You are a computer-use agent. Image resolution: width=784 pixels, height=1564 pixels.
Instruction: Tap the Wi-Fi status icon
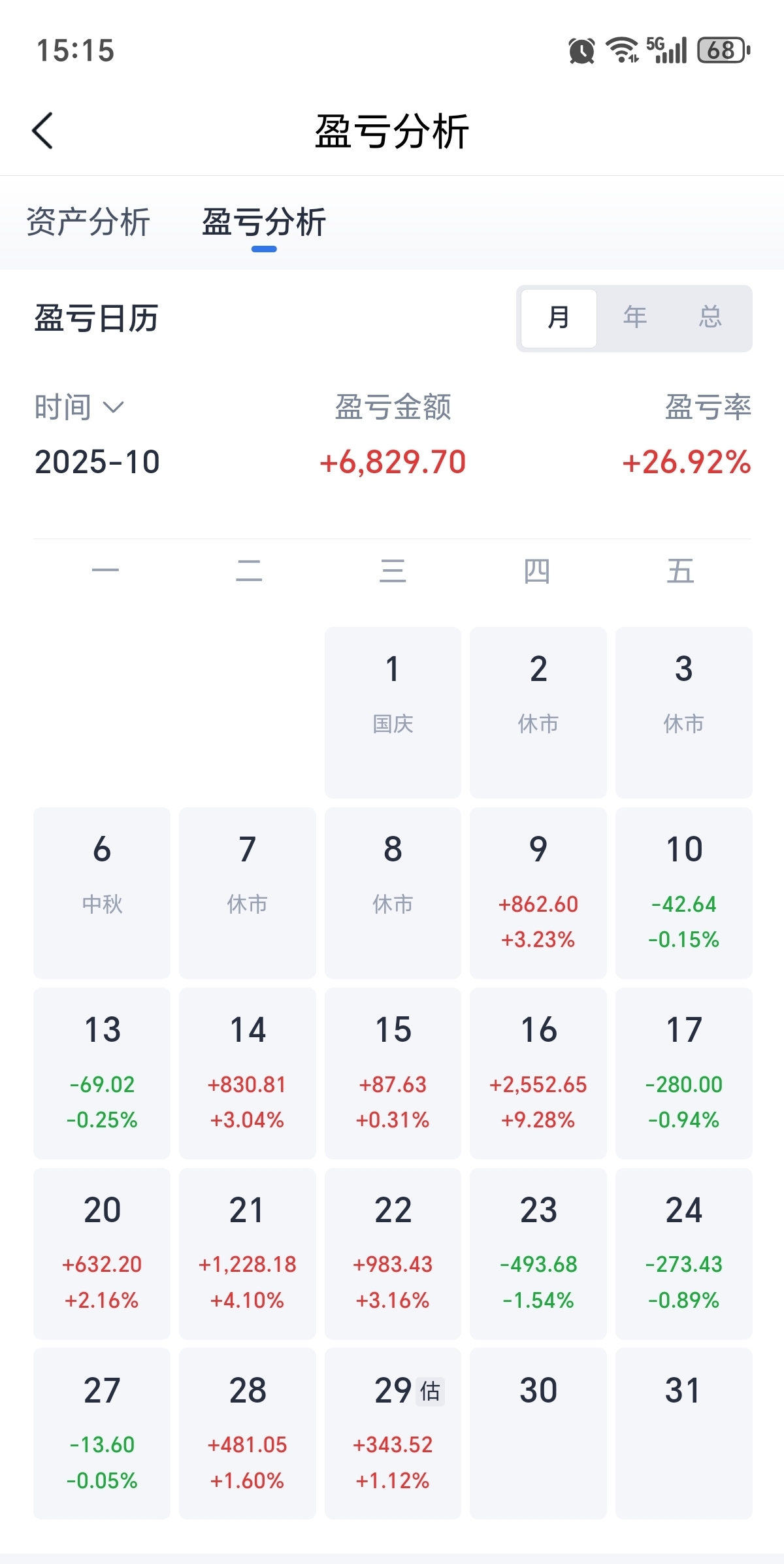point(621,50)
